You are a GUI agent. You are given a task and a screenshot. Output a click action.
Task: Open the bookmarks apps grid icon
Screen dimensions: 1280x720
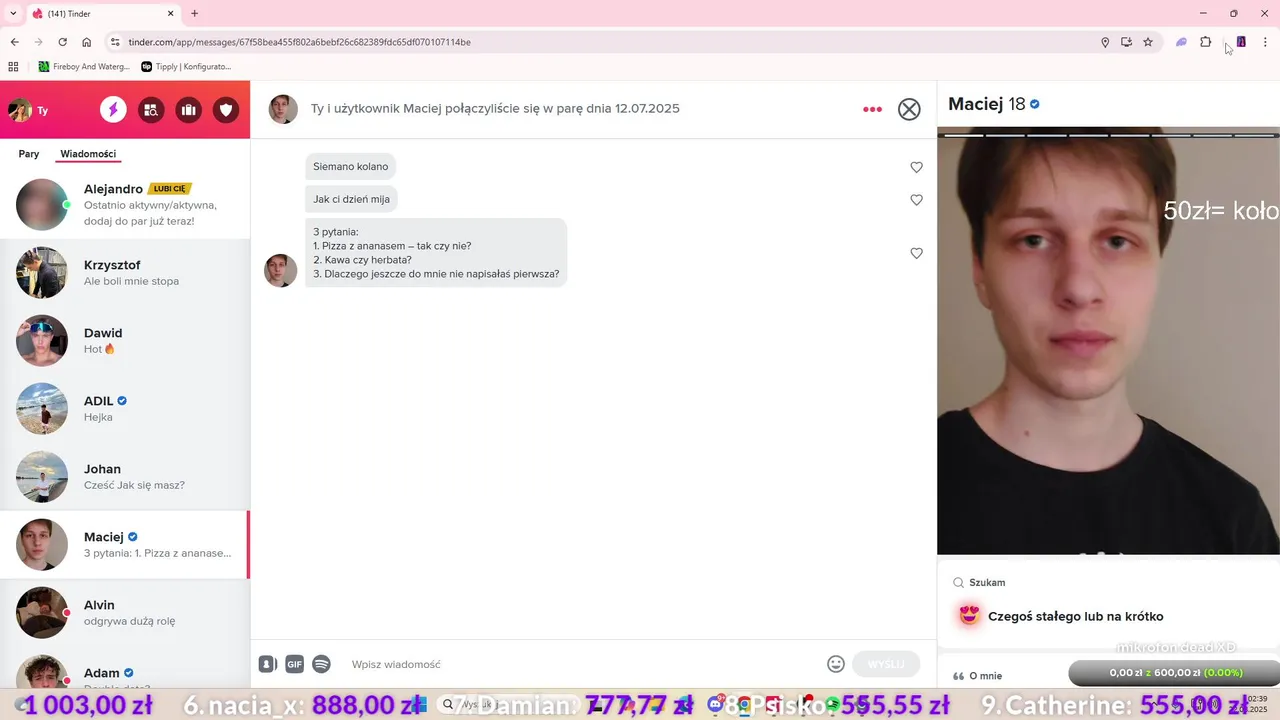(x=13, y=66)
